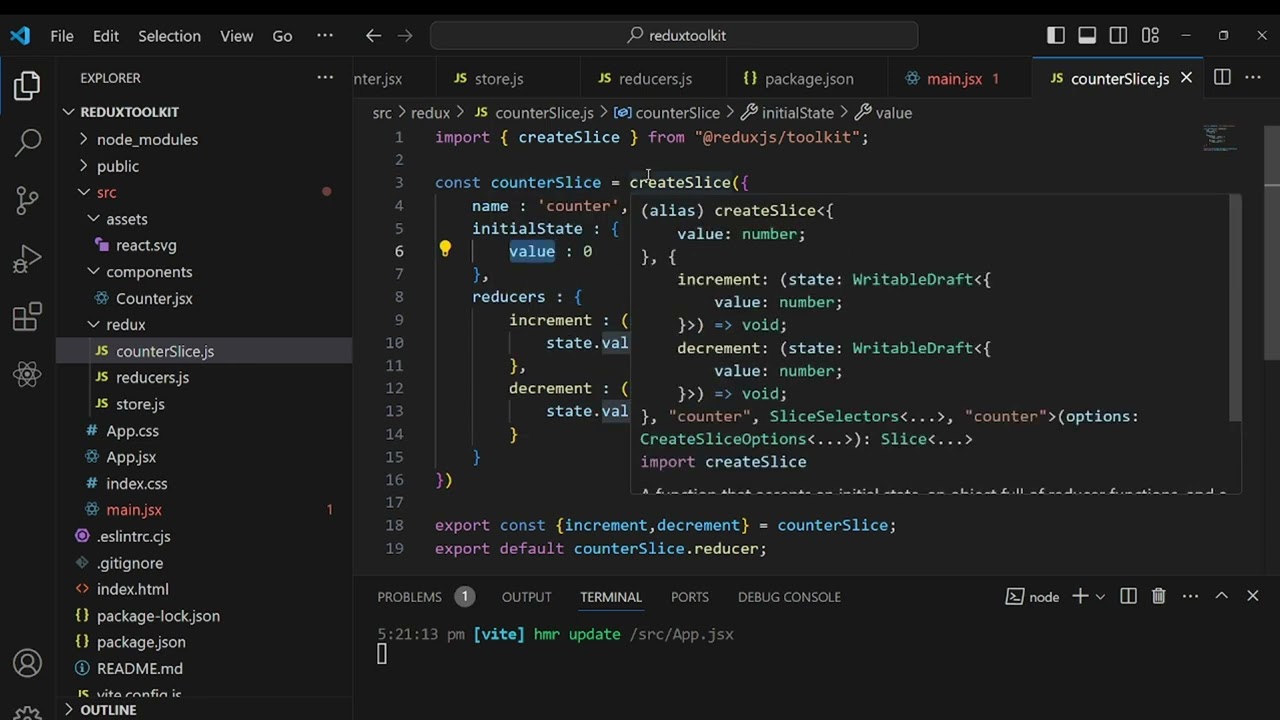Screen dimensions: 1280x720
Task: Collapse the components folder
Action: point(205,272)
